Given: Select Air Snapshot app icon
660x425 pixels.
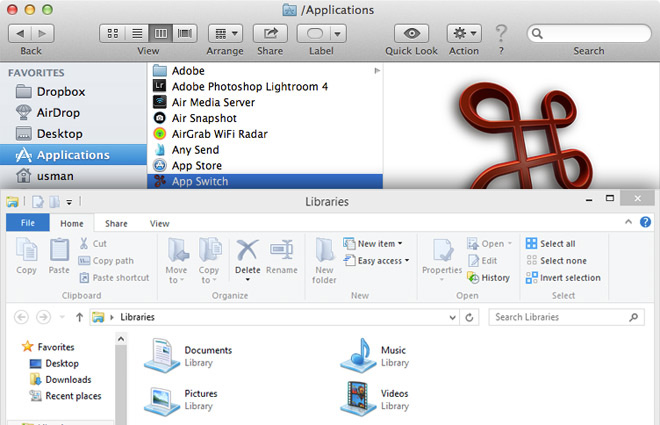Looking at the screenshot, I should (x=159, y=118).
